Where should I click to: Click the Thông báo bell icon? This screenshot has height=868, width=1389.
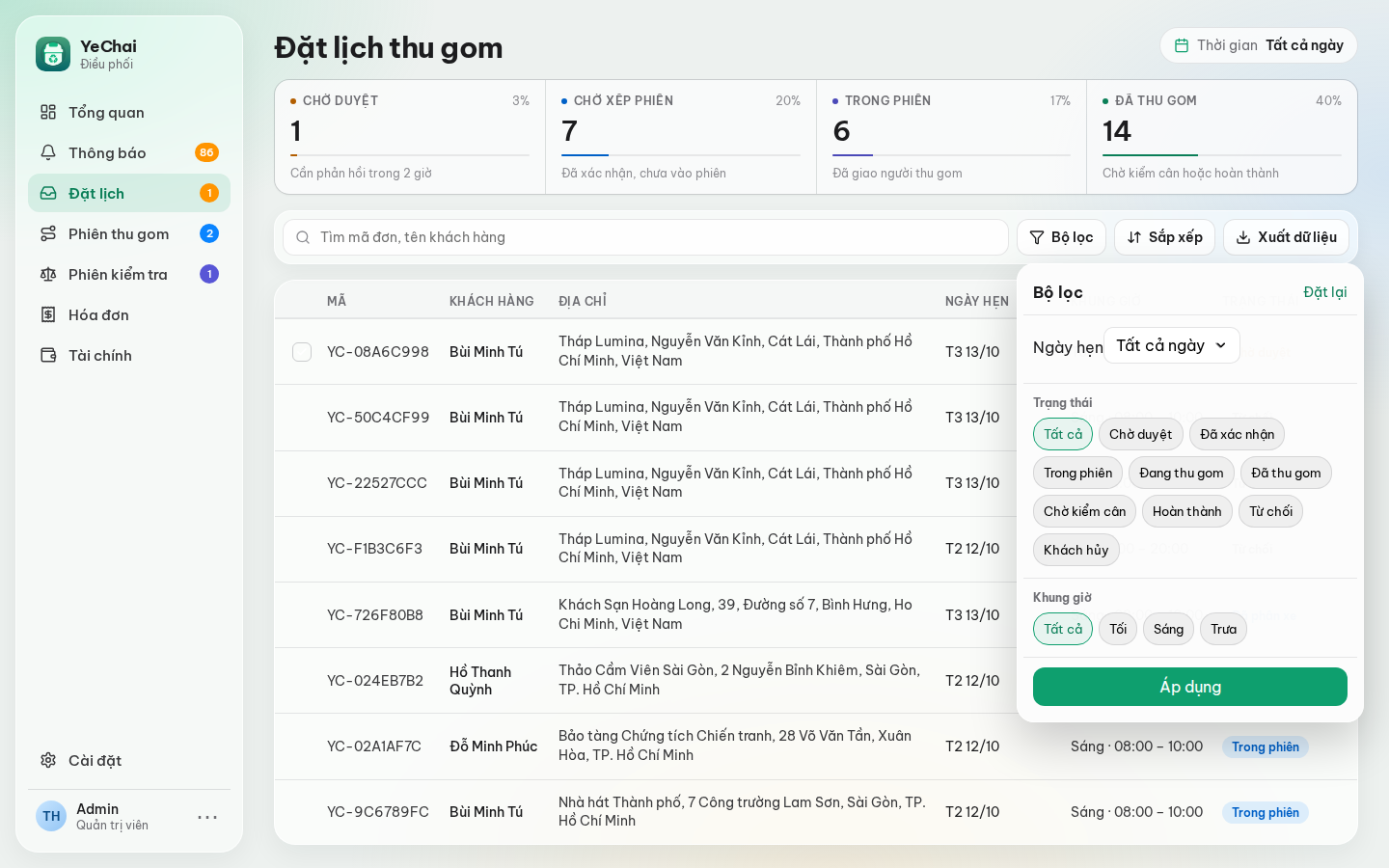(x=48, y=152)
